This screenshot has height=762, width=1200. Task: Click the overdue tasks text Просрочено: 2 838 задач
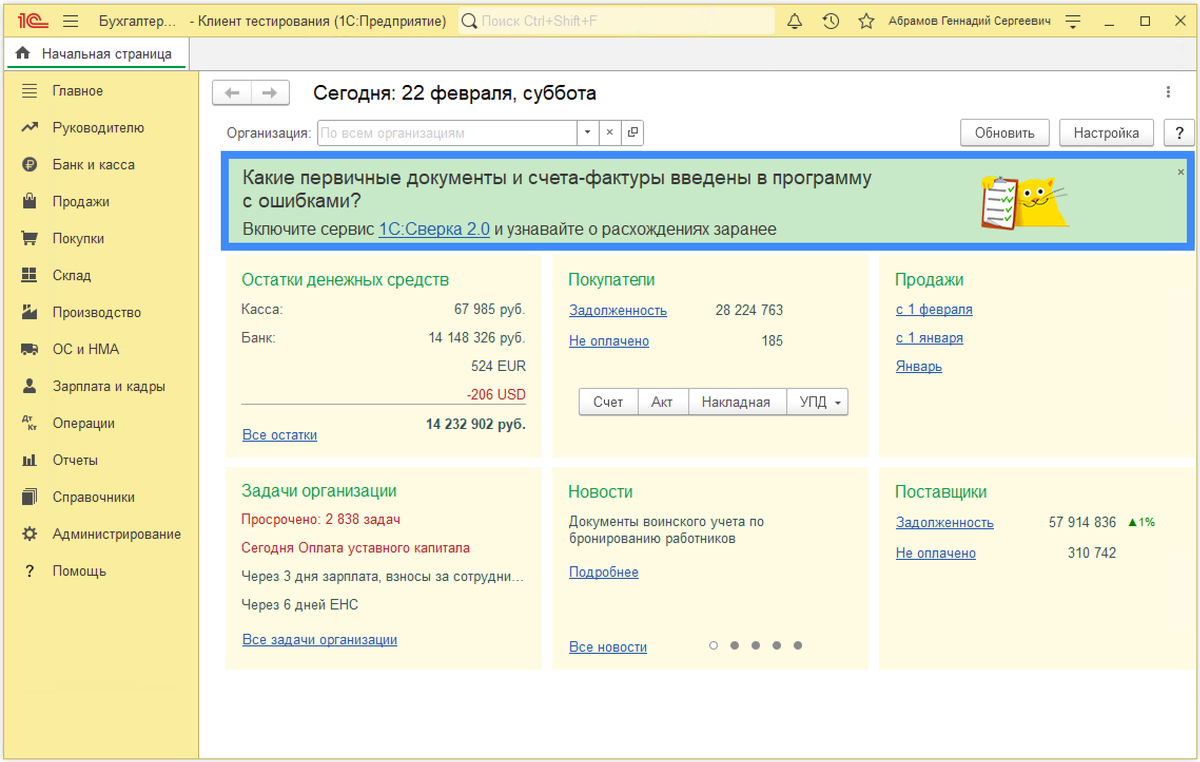pyautogui.click(x=321, y=519)
